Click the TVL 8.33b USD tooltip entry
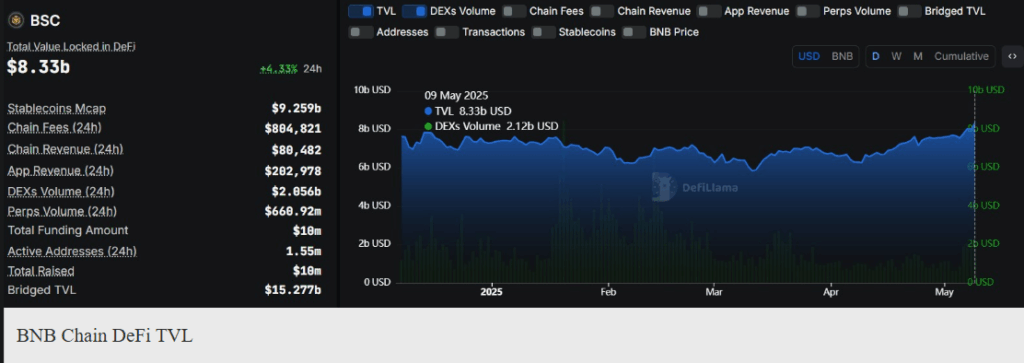Screen dimensions: 1024x363 [468, 111]
